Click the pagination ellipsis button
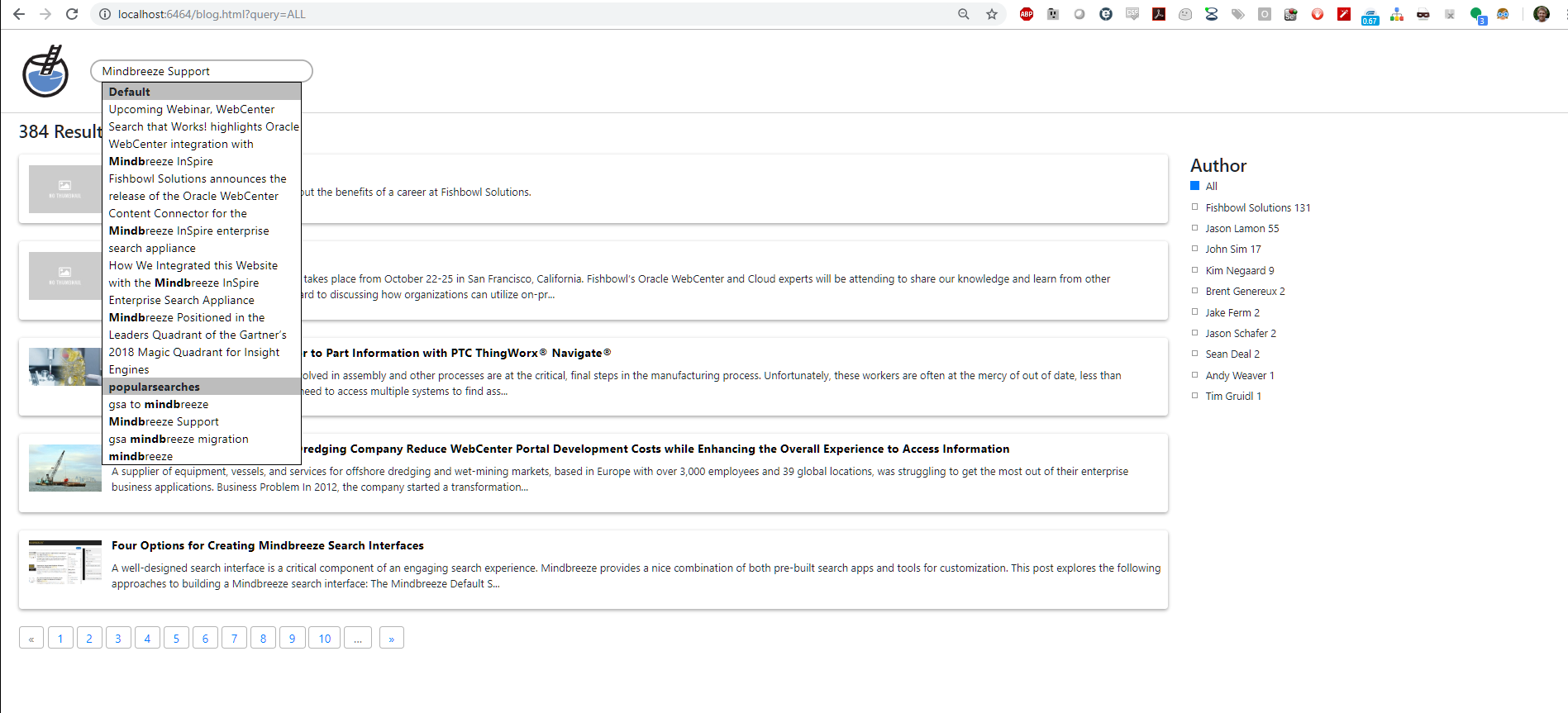The width and height of the screenshot is (1568, 713). click(358, 638)
